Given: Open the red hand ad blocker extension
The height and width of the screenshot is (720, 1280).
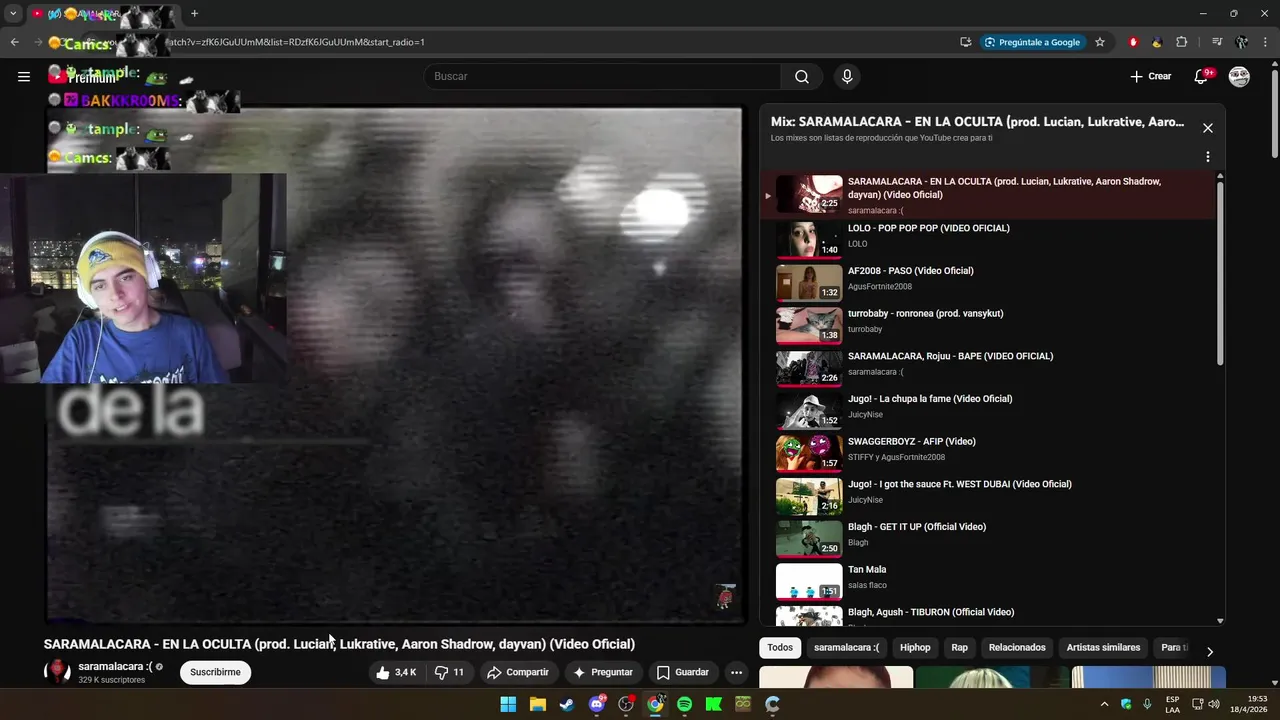Looking at the screenshot, I should (1133, 42).
